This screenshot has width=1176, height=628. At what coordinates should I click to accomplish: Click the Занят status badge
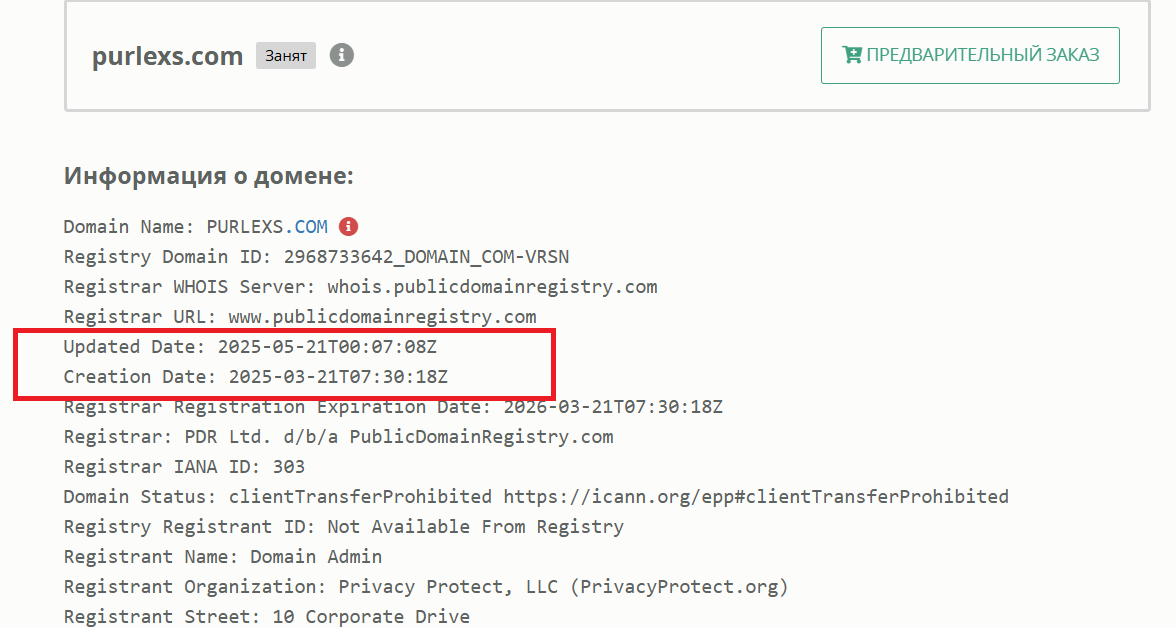[286, 56]
